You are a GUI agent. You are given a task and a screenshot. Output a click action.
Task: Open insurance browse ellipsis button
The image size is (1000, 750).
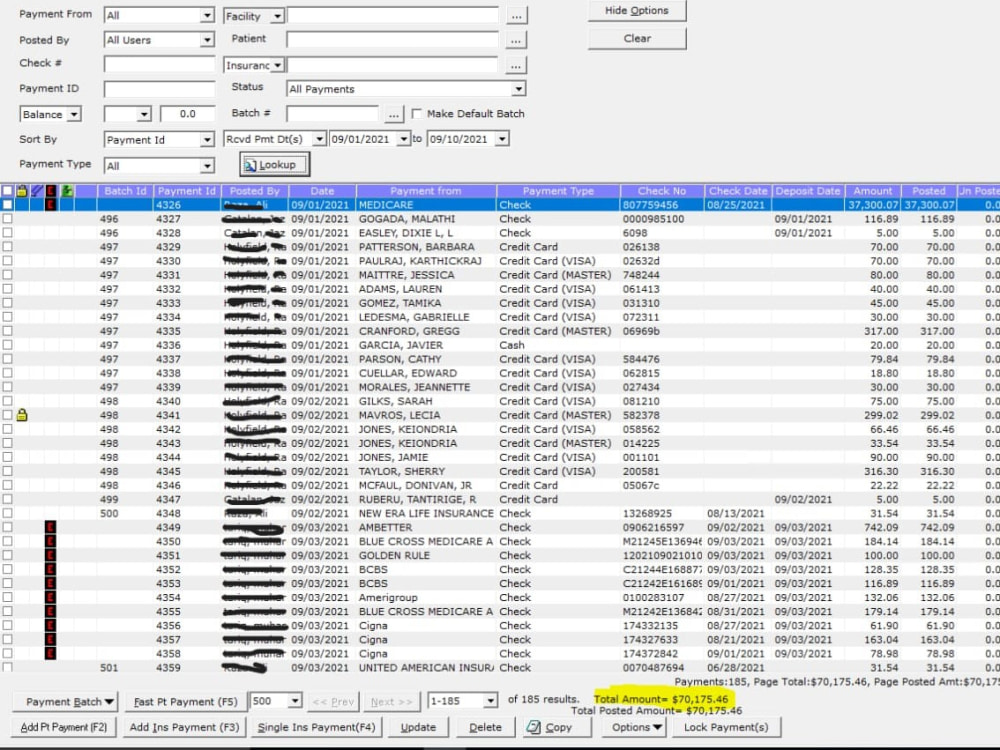pyautogui.click(x=517, y=65)
